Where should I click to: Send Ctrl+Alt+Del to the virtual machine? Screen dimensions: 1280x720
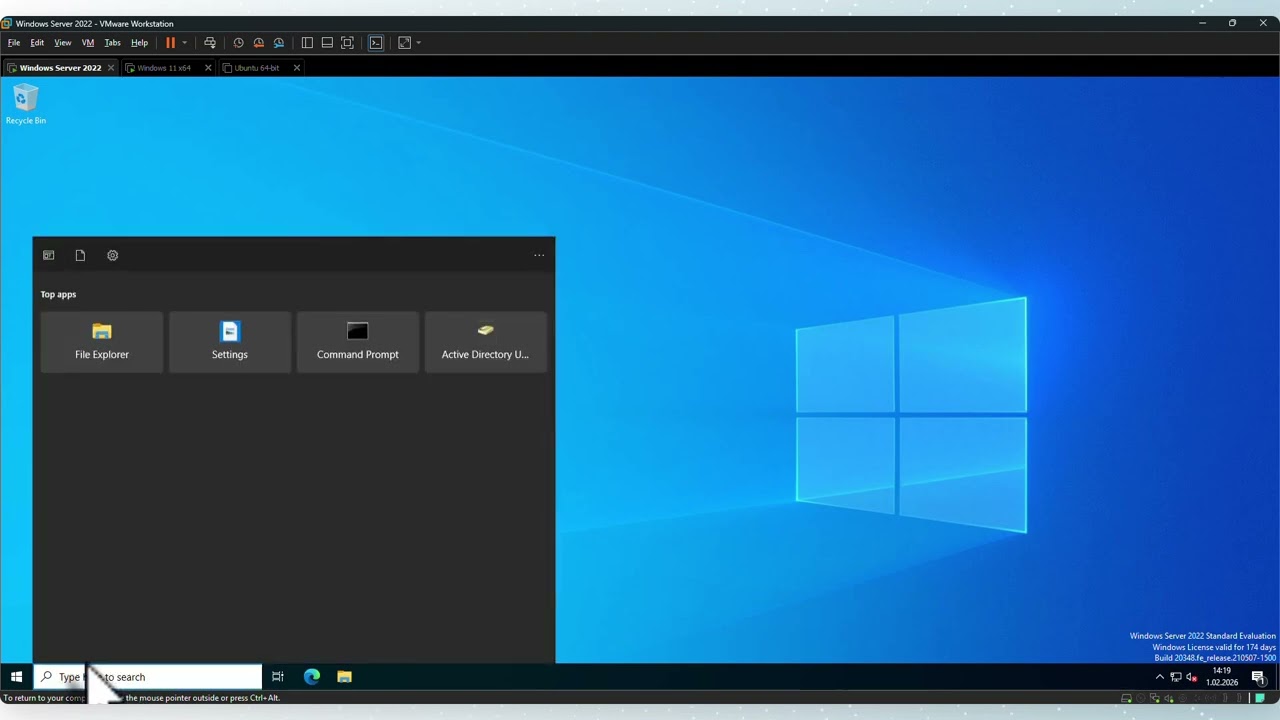click(210, 43)
